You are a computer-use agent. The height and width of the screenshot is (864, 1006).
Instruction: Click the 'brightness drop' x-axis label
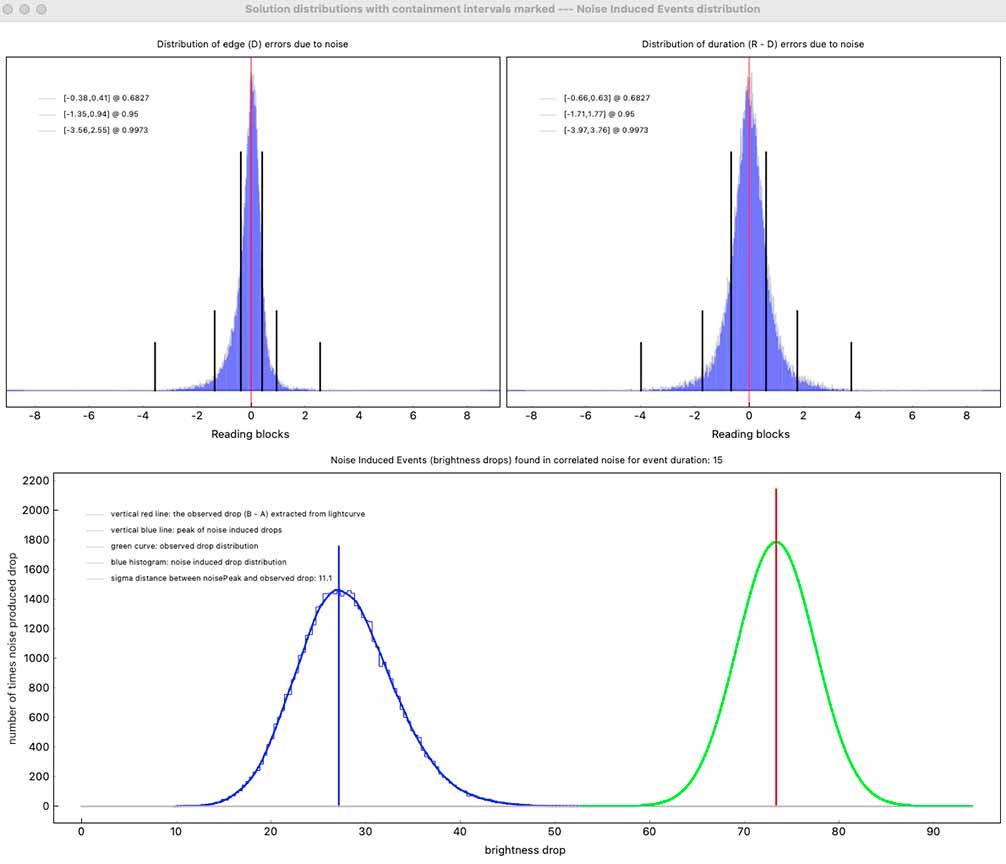pyautogui.click(x=525, y=850)
